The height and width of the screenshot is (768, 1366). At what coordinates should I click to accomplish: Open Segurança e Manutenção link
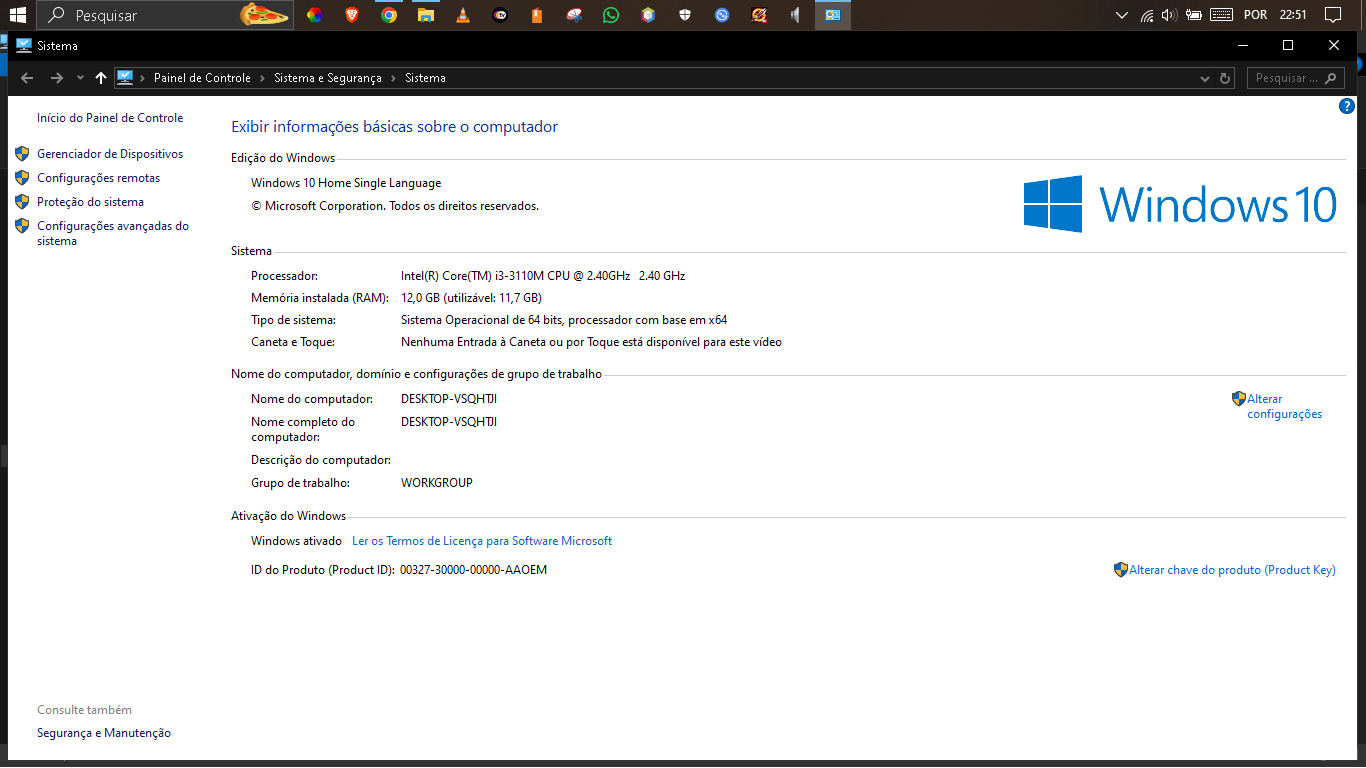click(x=104, y=733)
